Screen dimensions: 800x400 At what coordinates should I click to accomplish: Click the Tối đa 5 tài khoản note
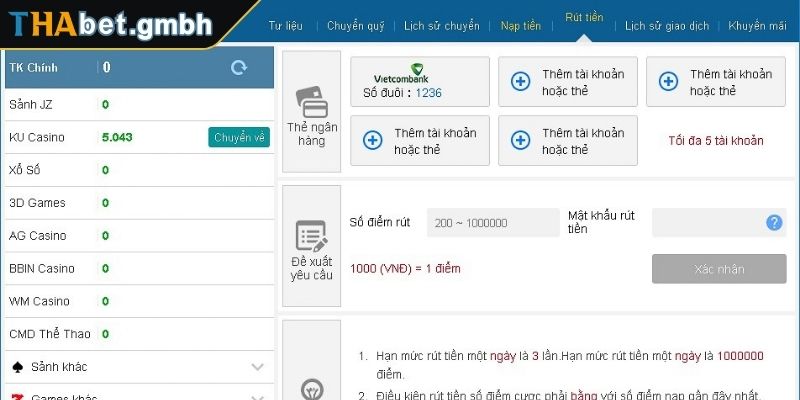716,141
